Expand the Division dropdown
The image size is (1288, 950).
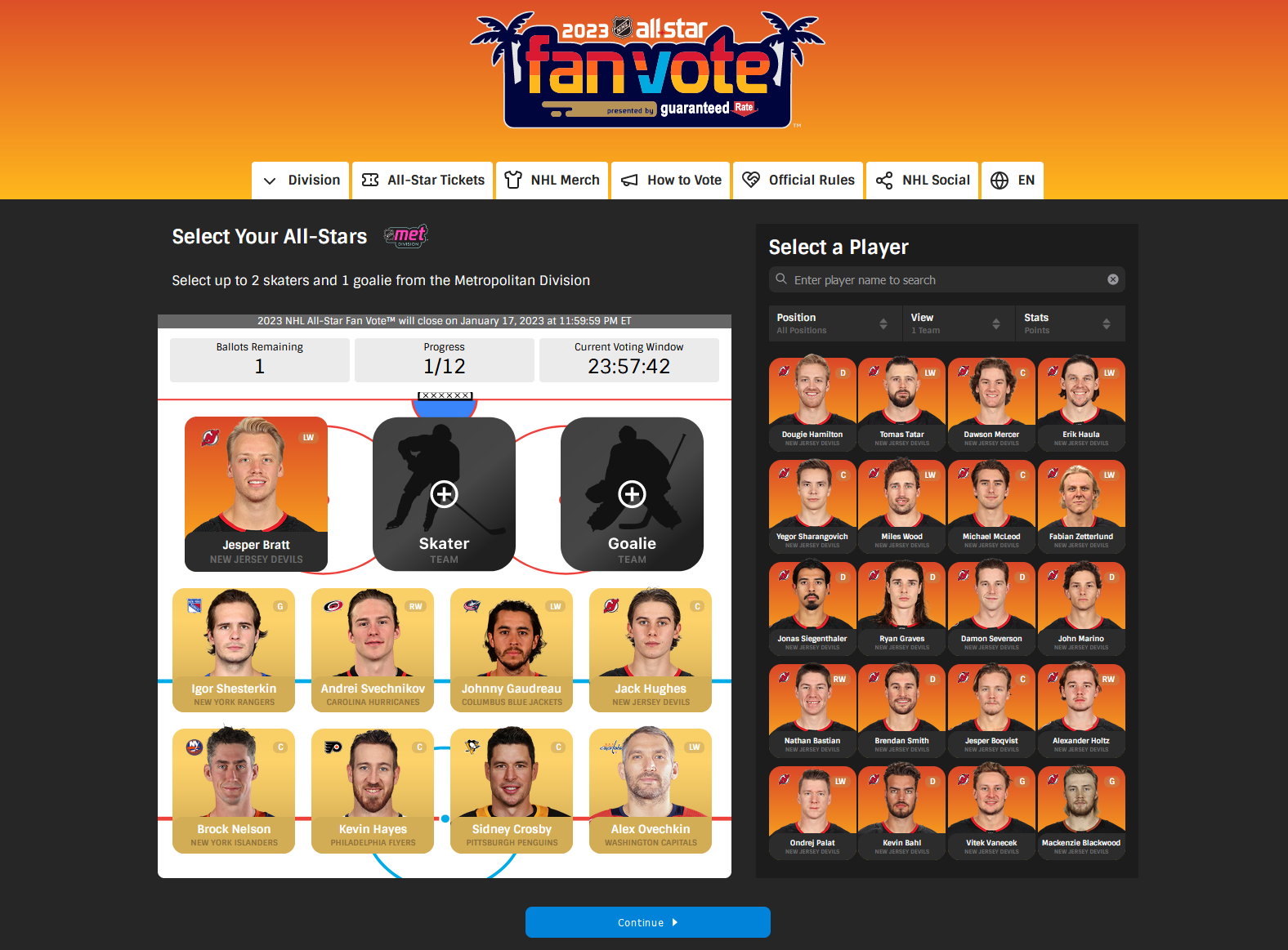(x=301, y=181)
